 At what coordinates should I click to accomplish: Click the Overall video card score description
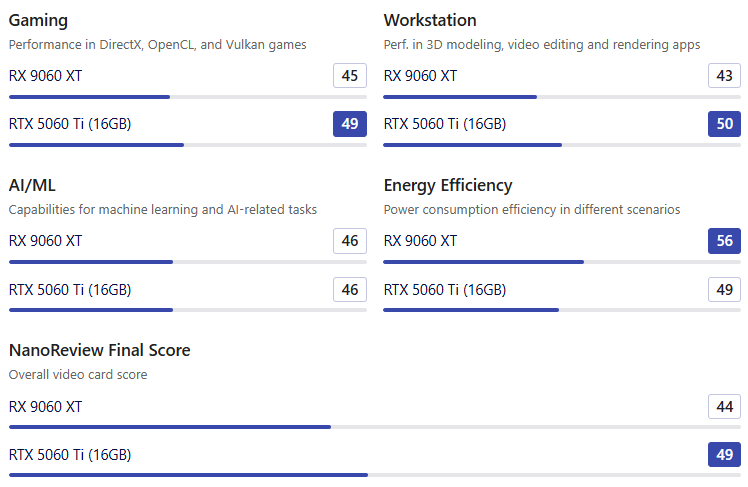tap(78, 375)
